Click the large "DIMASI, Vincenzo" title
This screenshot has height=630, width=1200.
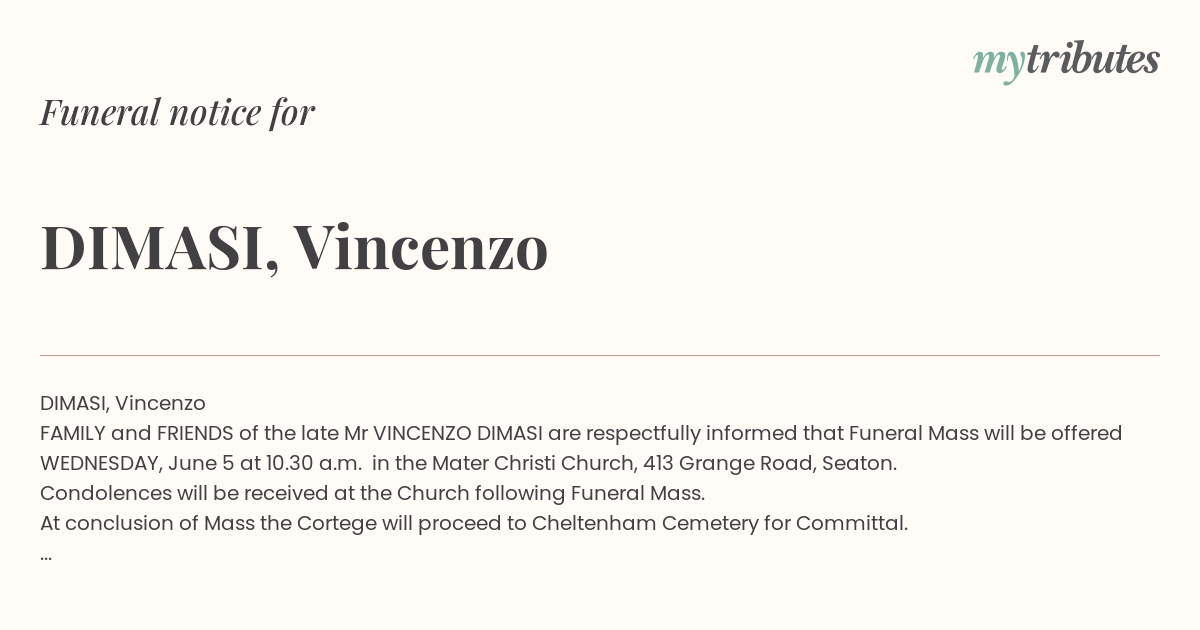click(x=294, y=247)
